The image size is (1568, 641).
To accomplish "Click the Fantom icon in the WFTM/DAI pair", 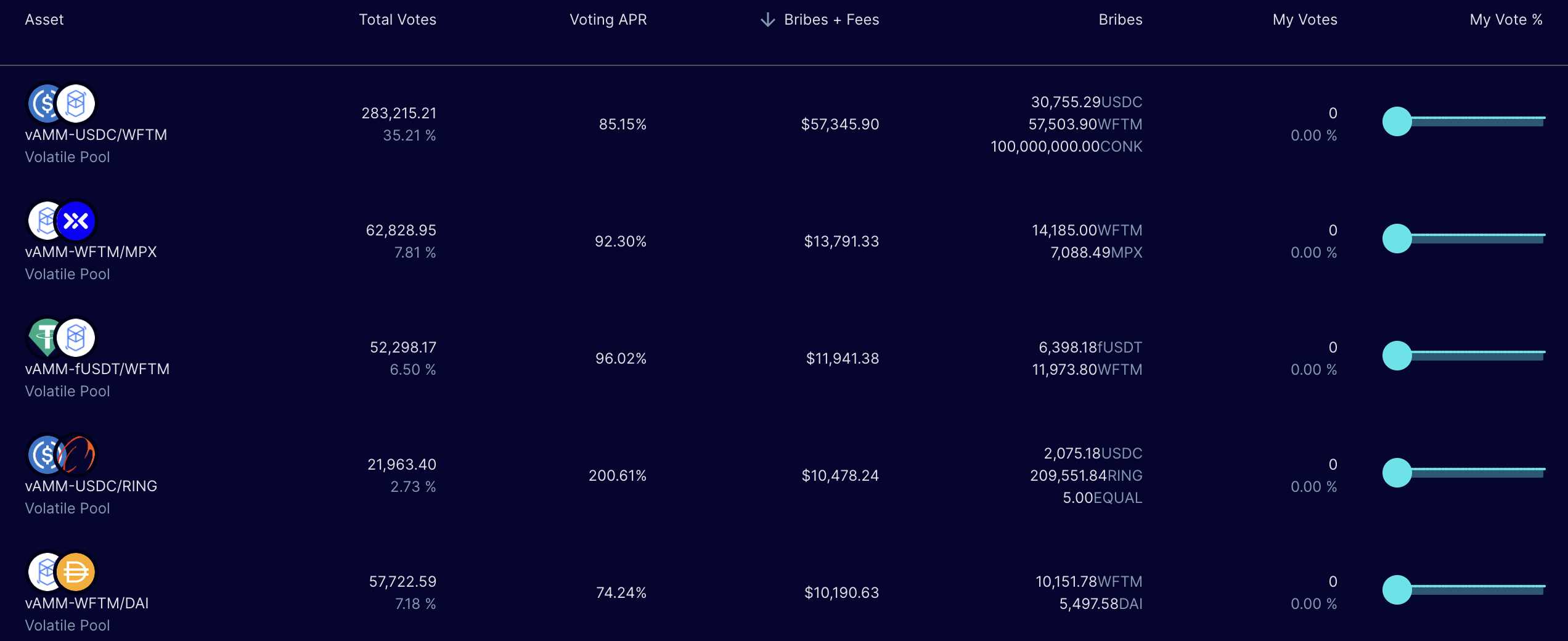I will pos(45,572).
